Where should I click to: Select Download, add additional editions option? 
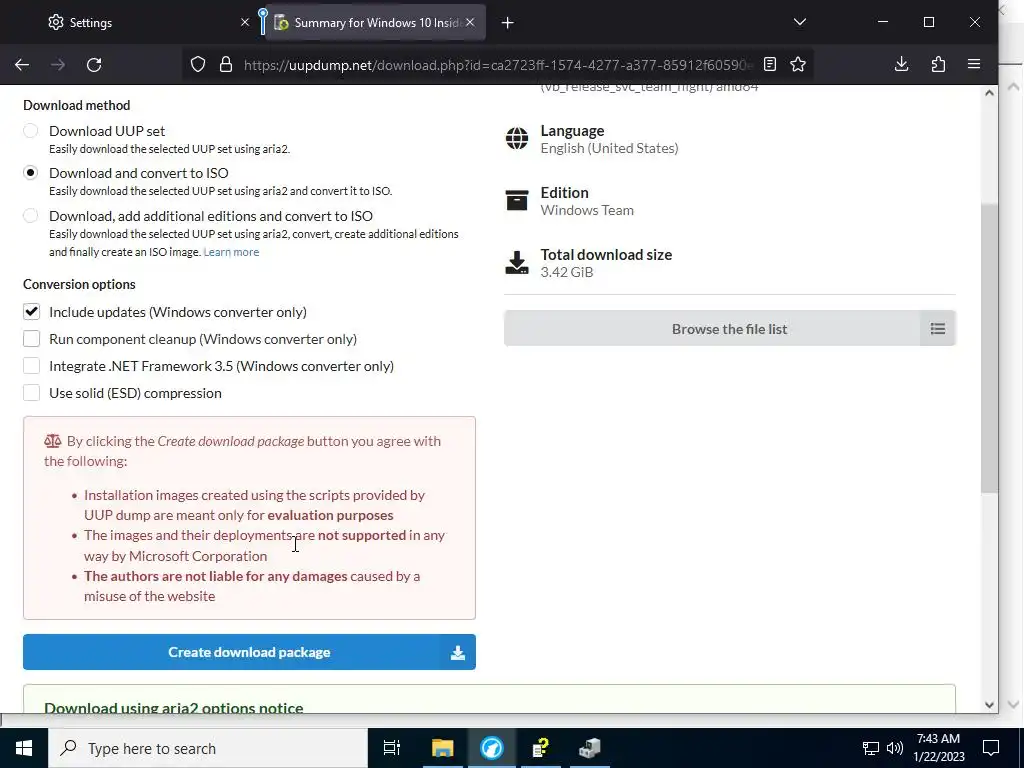click(31, 216)
